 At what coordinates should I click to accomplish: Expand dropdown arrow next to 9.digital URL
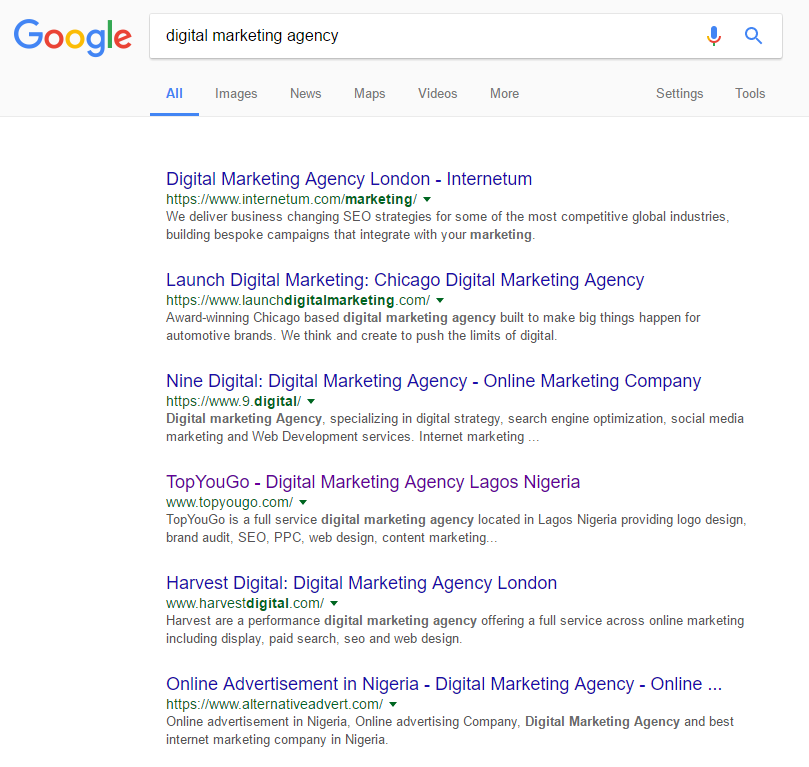click(x=311, y=402)
